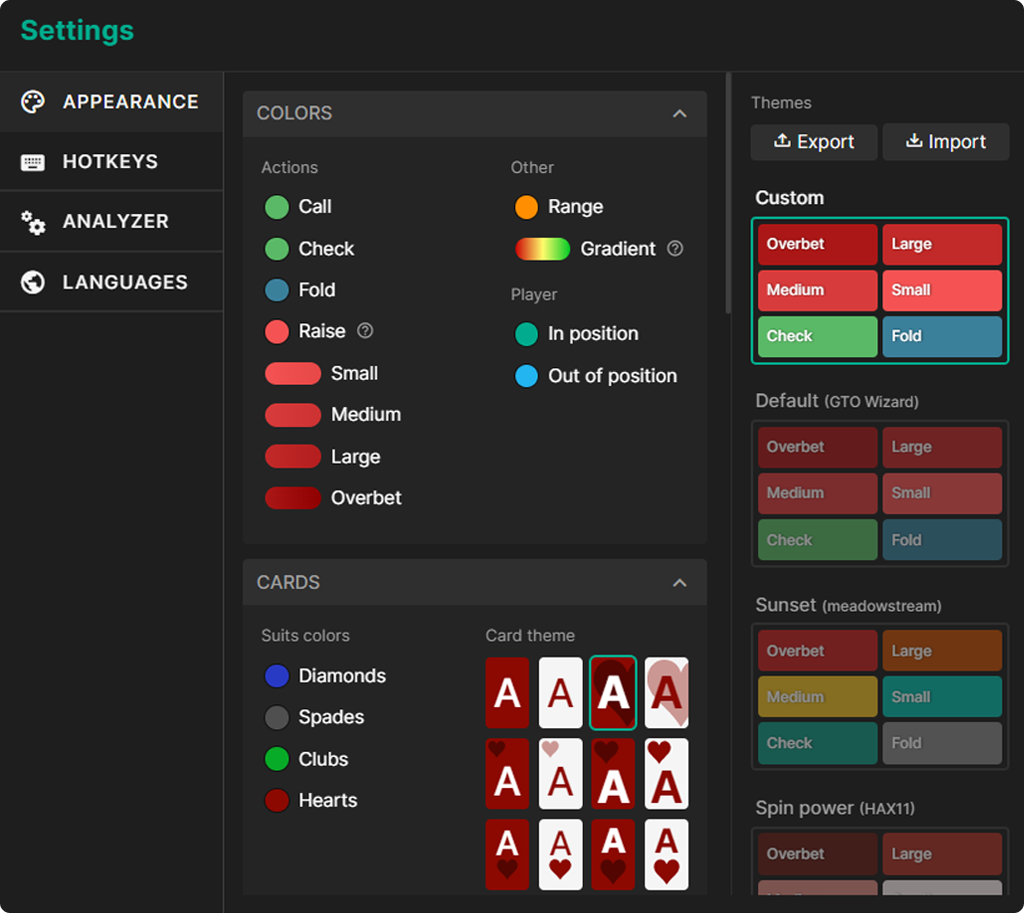Click the Spin power (HAX11) theme title
Image resolution: width=1024 pixels, height=913 pixels.
[835, 808]
